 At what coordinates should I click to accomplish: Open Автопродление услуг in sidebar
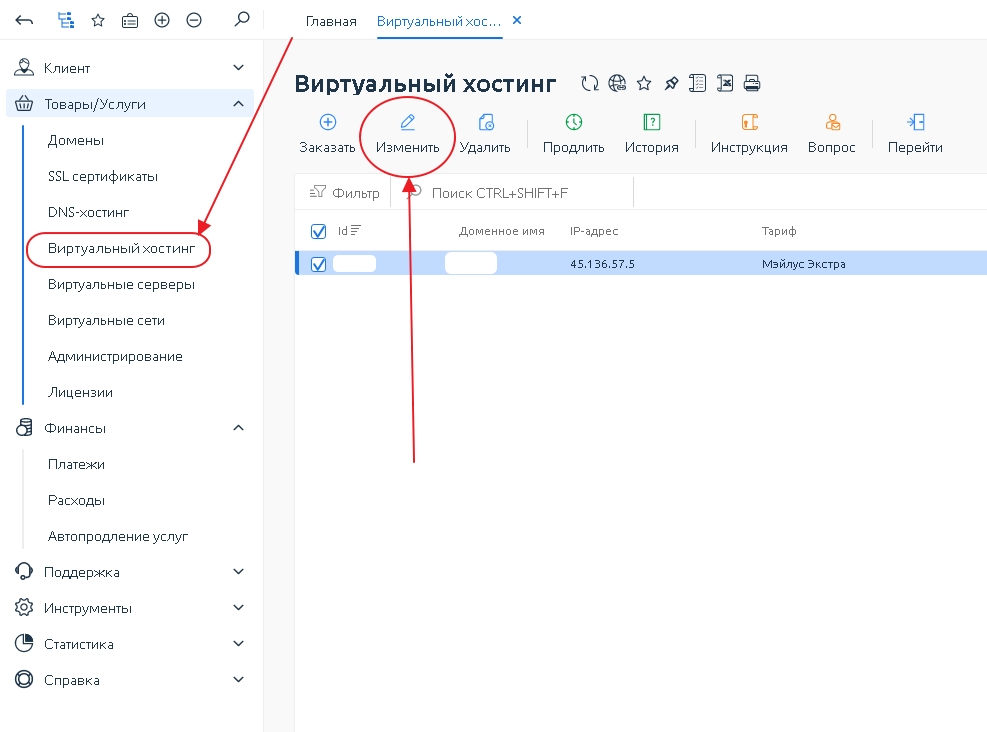118,536
